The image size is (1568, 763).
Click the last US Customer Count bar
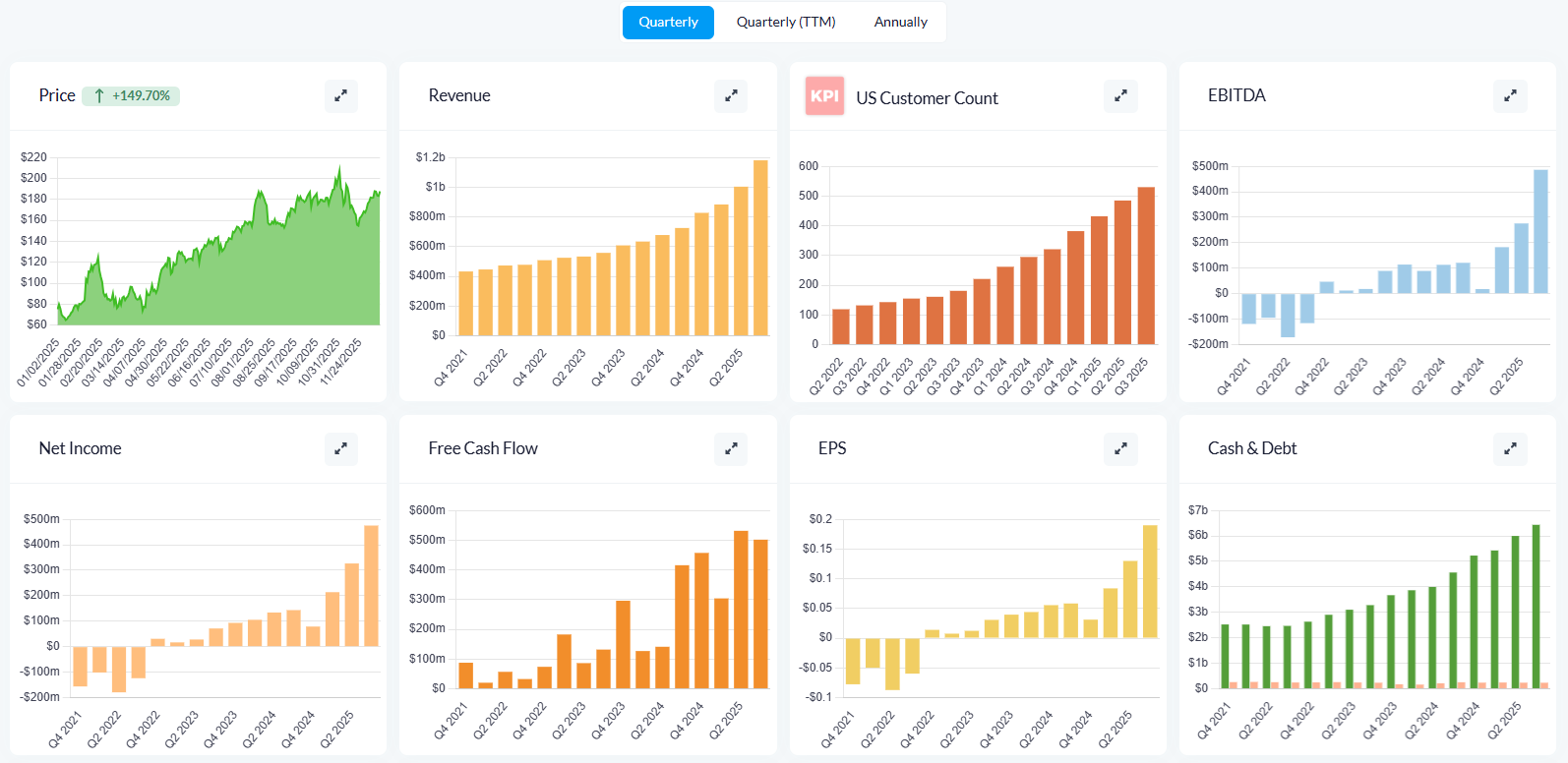pos(1146,265)
